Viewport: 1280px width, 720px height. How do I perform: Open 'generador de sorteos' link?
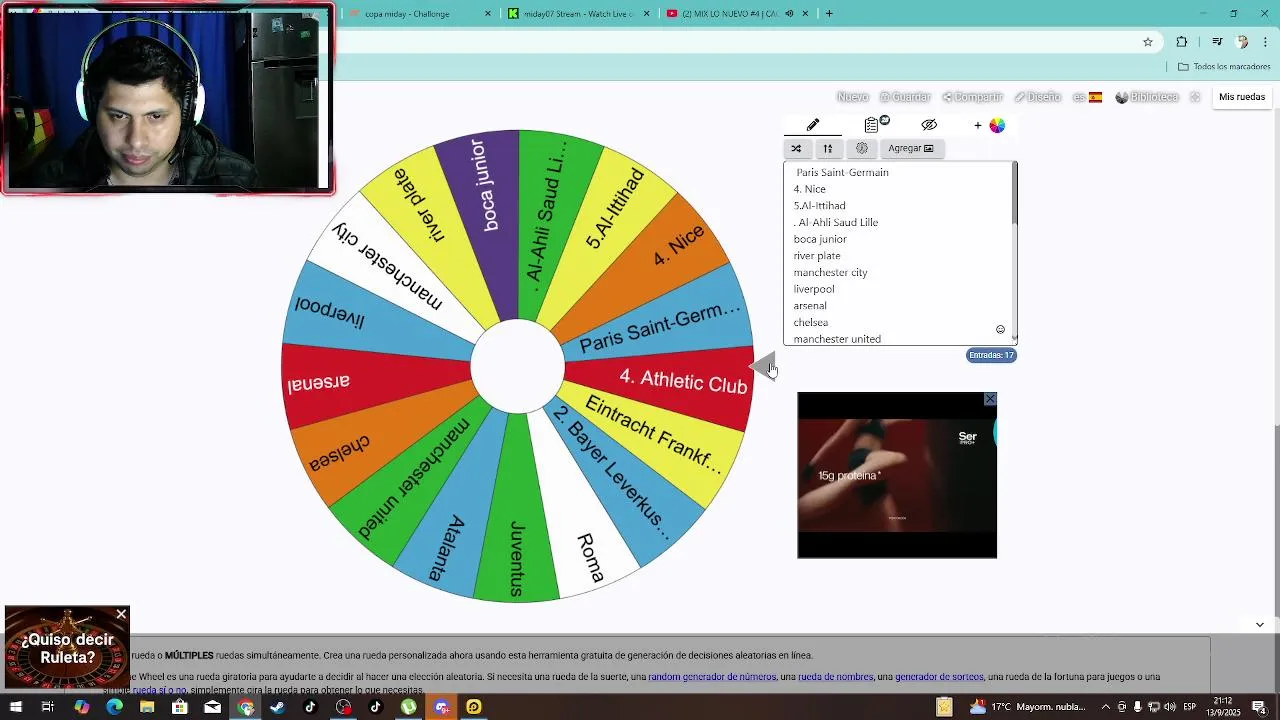point(939,677)
